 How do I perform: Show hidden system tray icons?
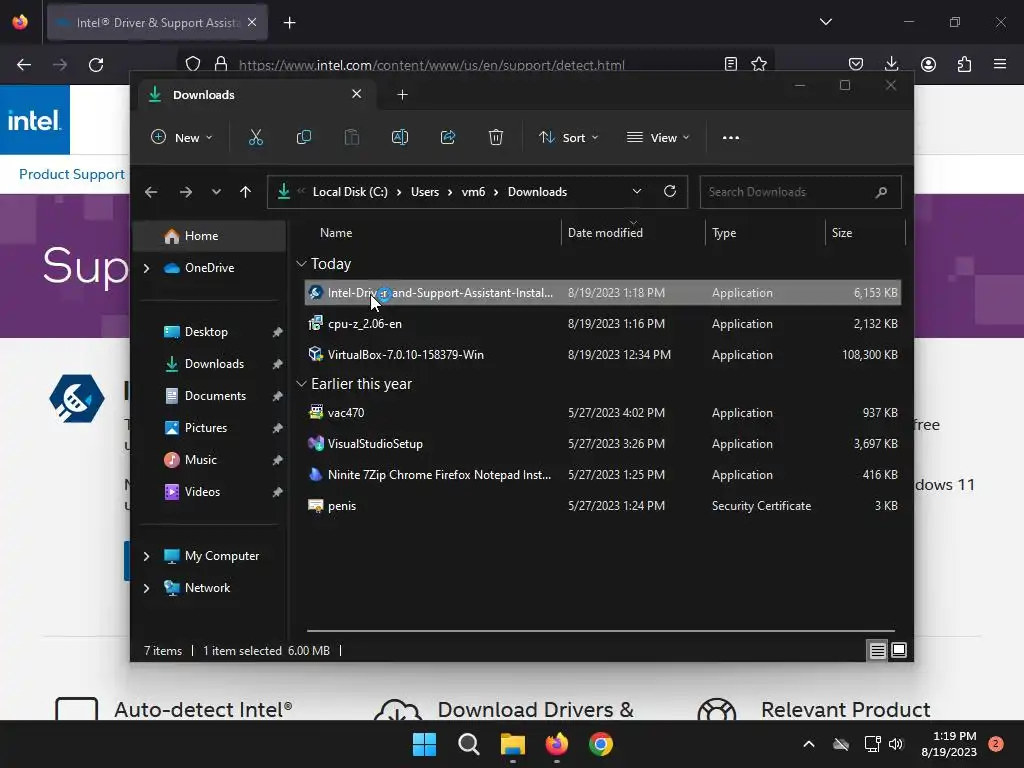tap(808, 744)
